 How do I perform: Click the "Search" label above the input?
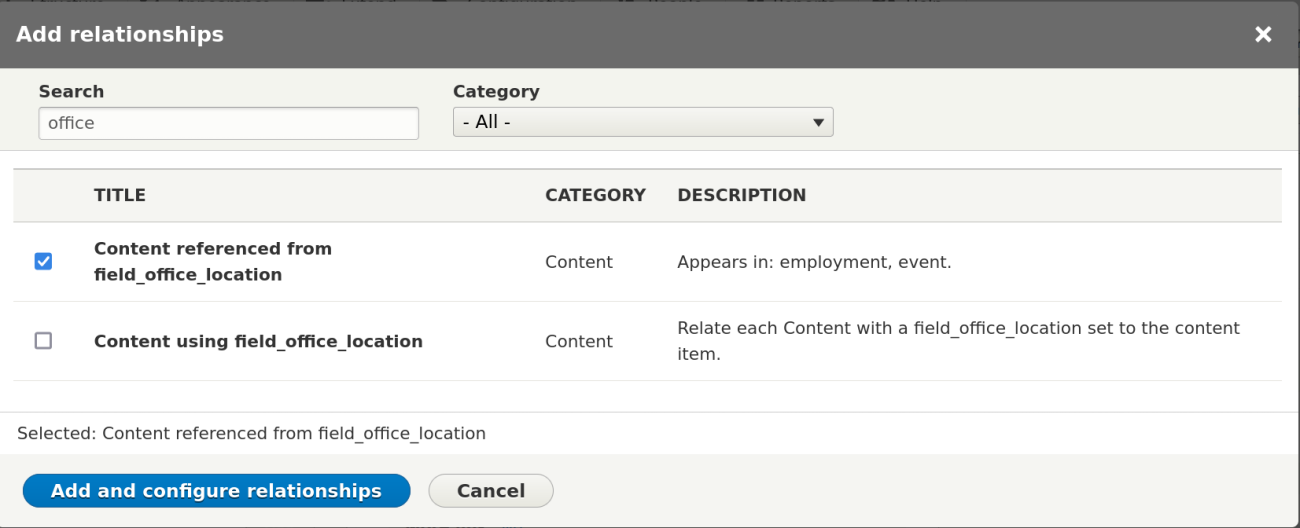(x=71, y=91)
